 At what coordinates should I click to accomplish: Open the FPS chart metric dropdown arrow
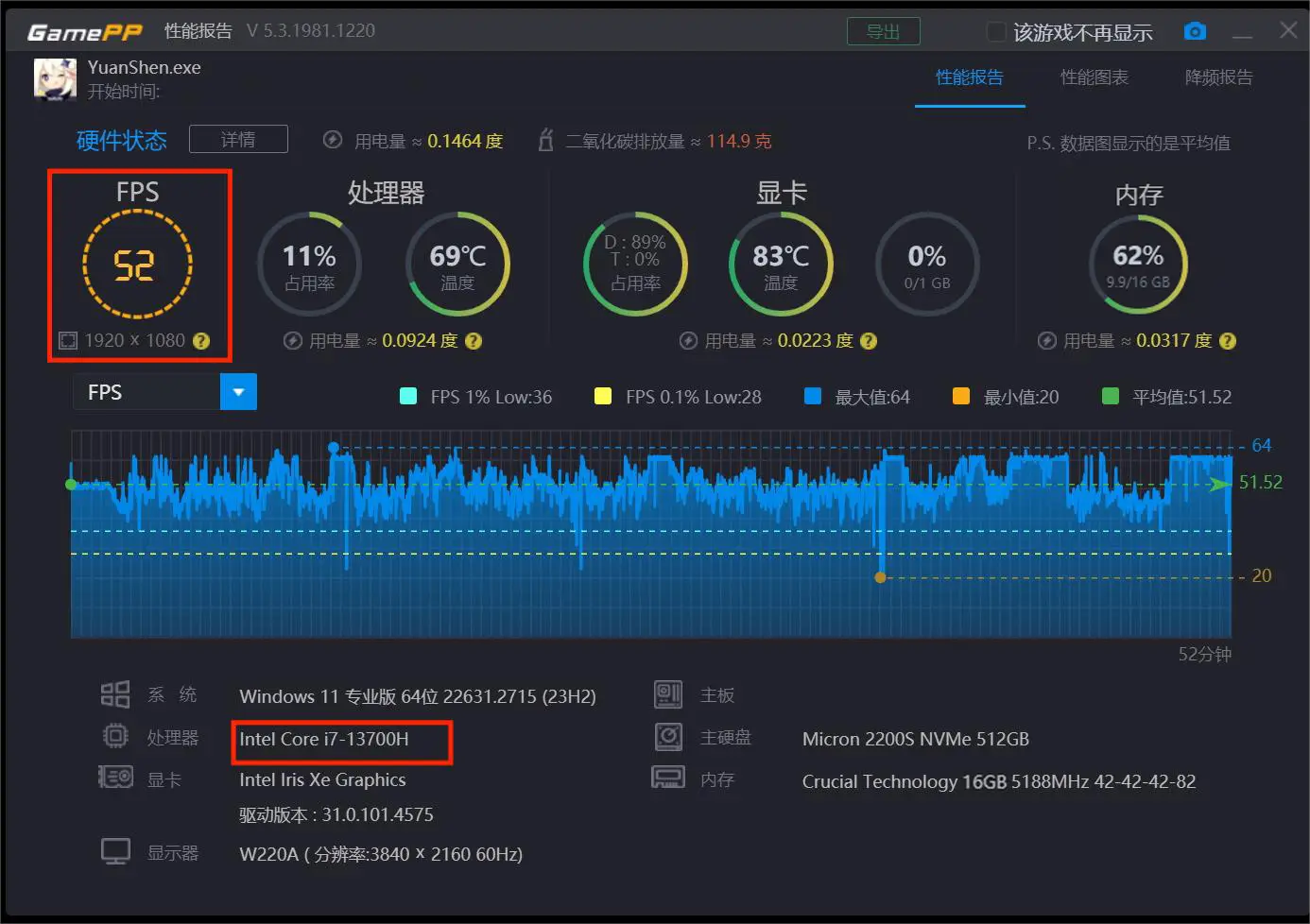point(238,392)
